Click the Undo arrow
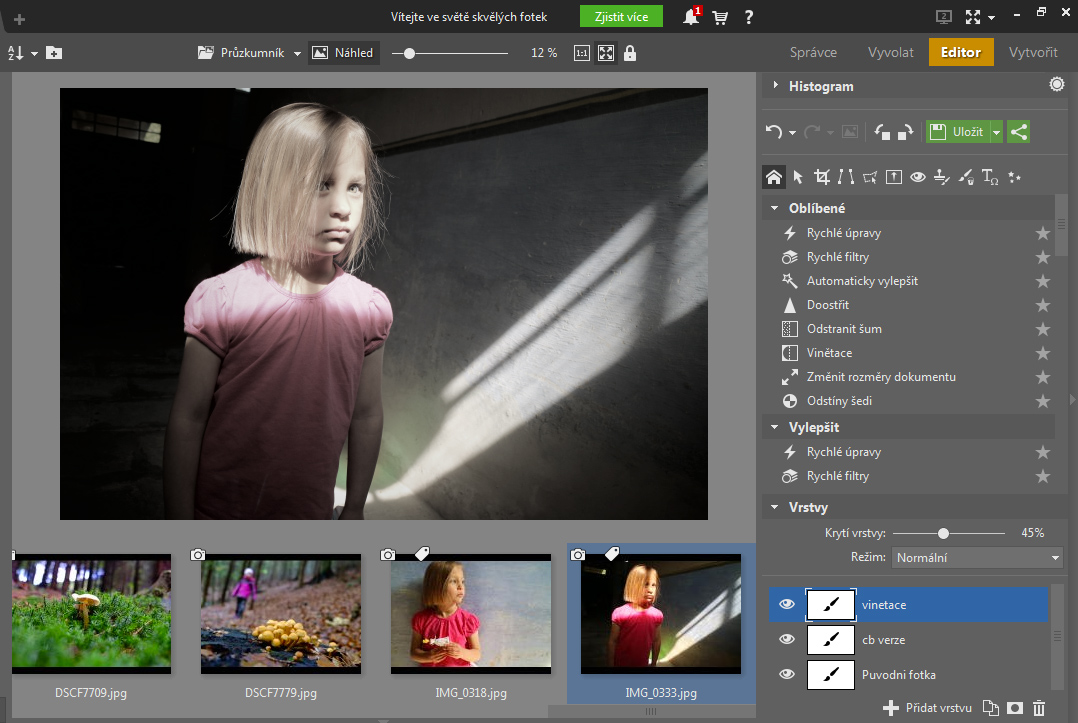This screenshot has width=1078, height=723. click(x=773, y=131)
